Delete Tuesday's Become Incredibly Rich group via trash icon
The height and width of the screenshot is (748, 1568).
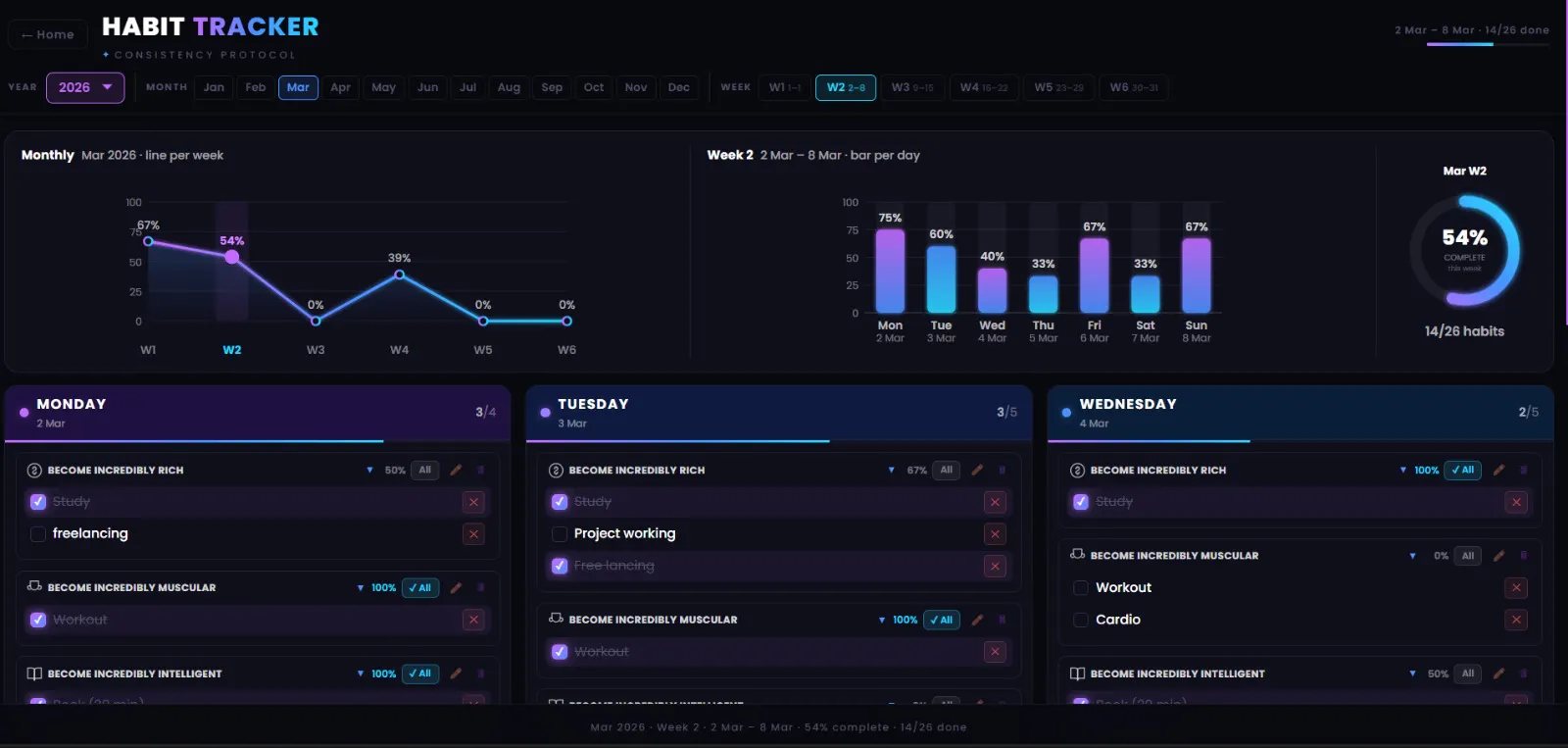pos(1002,470)
